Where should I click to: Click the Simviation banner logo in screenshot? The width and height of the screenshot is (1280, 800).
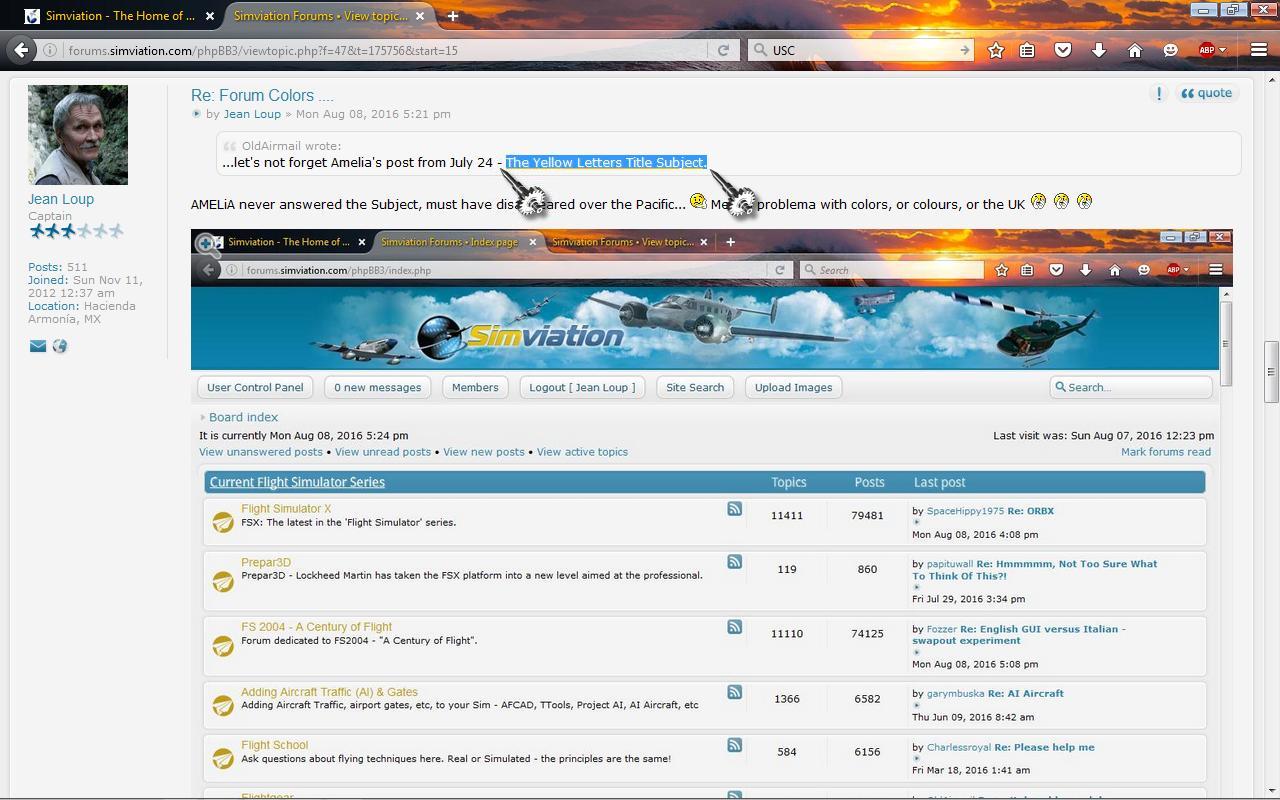click(521, 335)
